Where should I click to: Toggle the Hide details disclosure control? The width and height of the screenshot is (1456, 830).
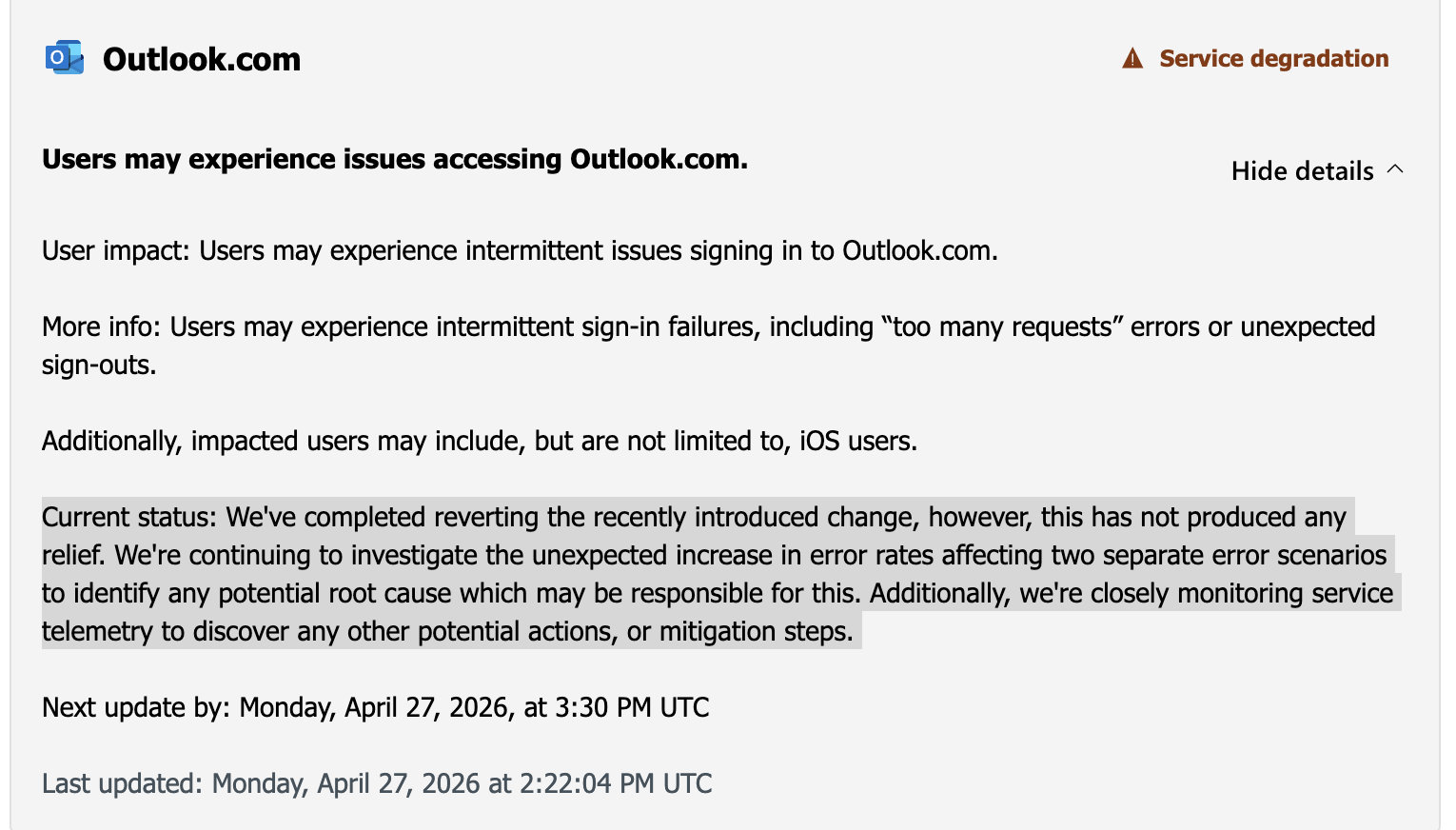1317,170
